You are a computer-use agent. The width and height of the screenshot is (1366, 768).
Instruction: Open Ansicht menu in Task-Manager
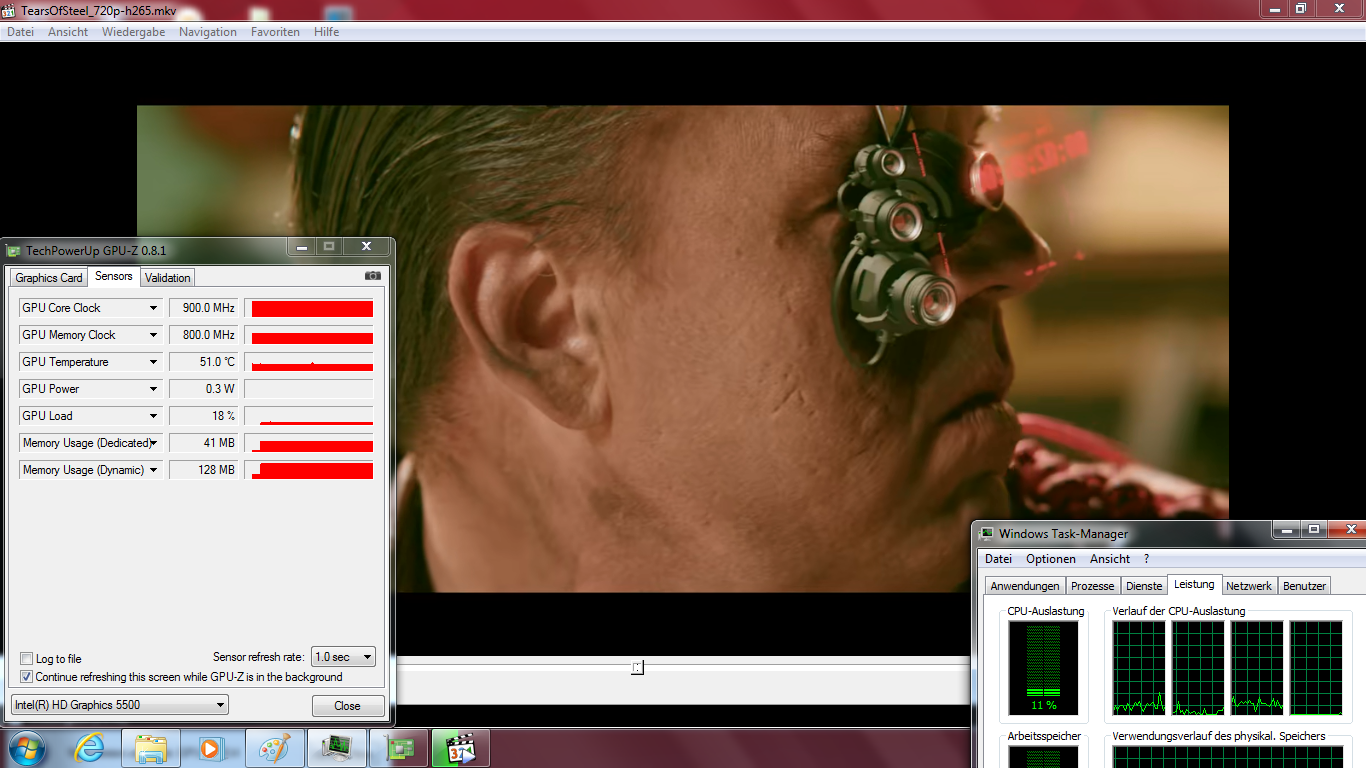(x=1110, y=559)
